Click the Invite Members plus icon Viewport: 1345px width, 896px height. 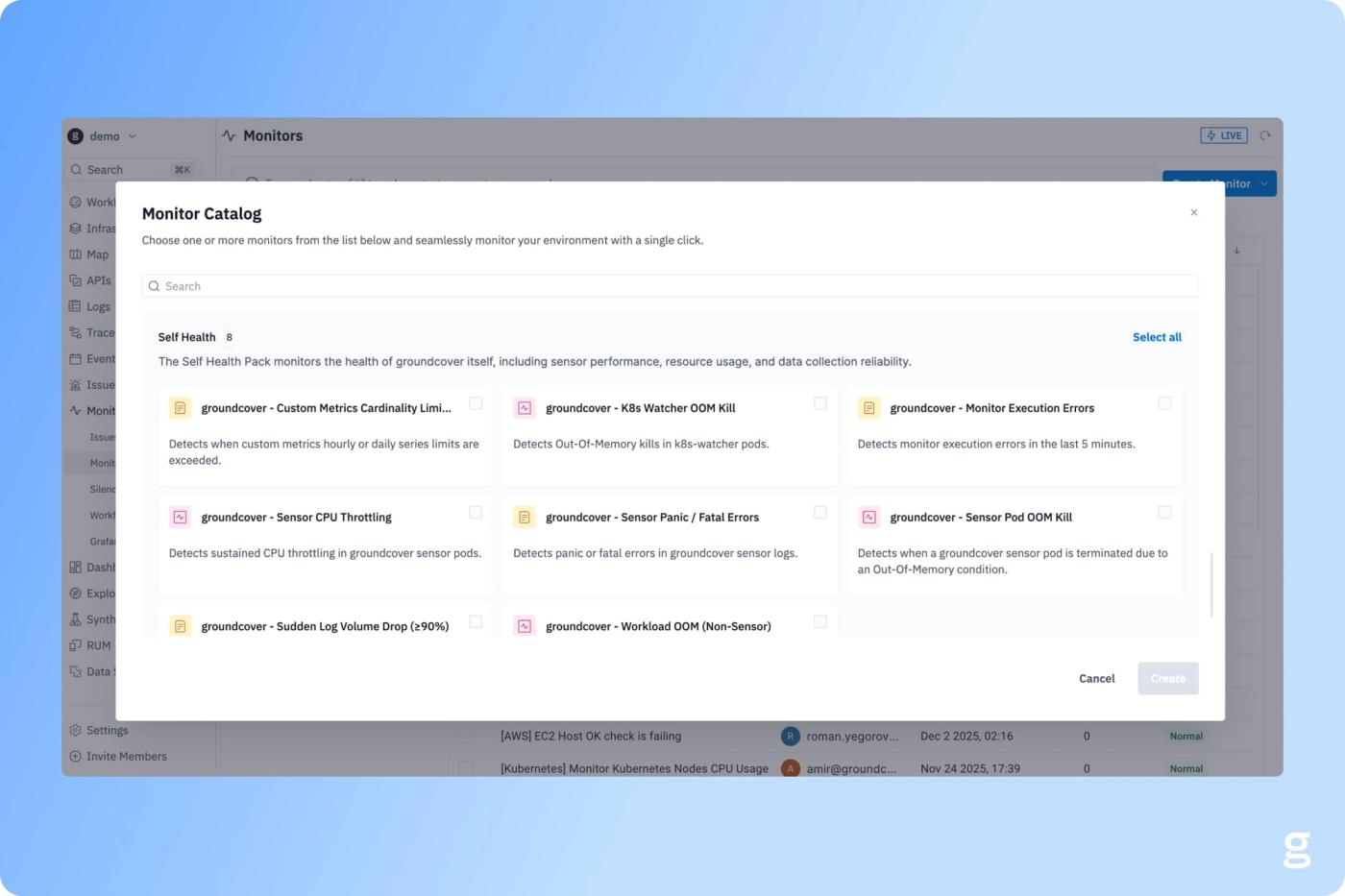(x=75, y=756)
